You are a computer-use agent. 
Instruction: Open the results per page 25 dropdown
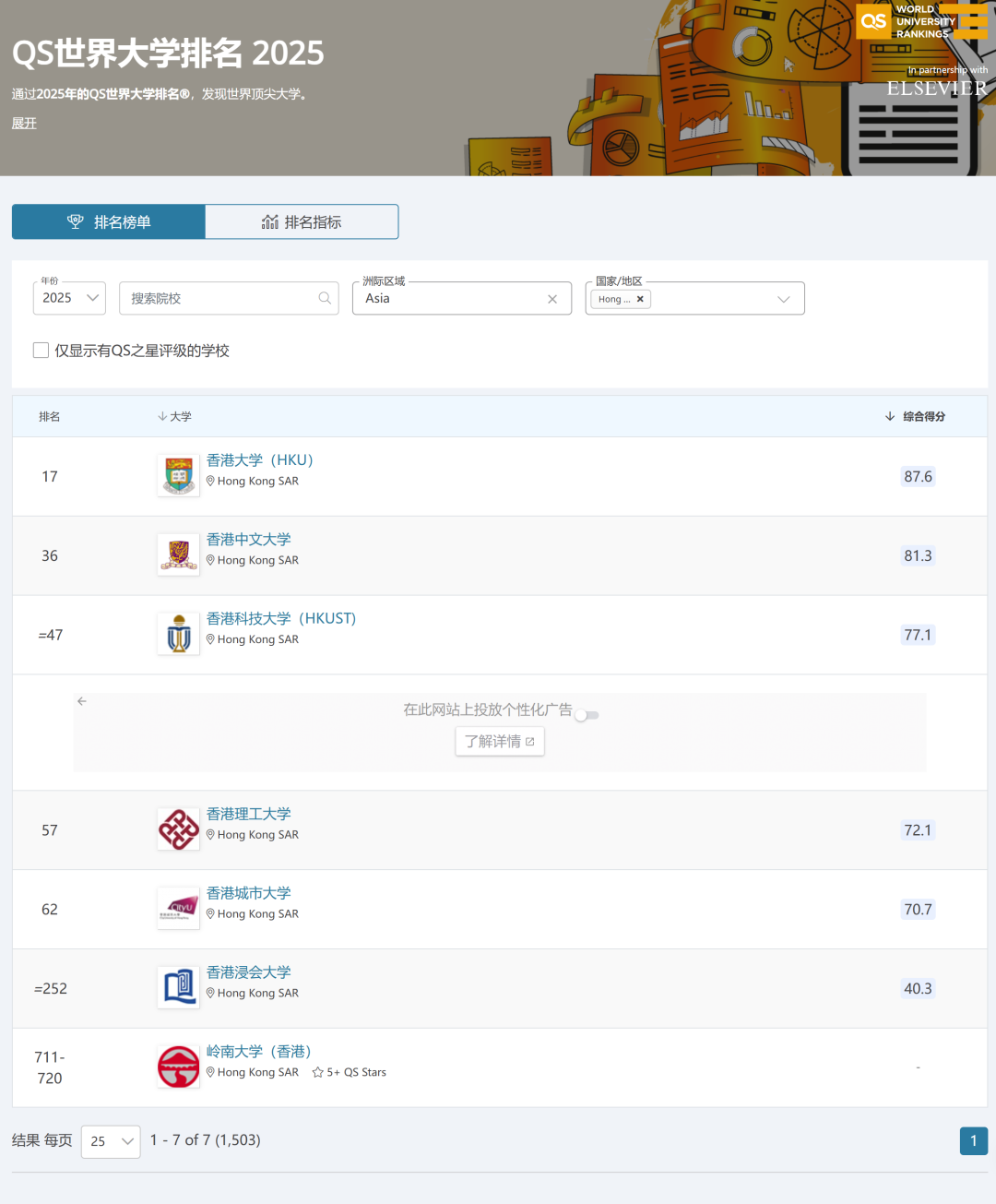111,1141
